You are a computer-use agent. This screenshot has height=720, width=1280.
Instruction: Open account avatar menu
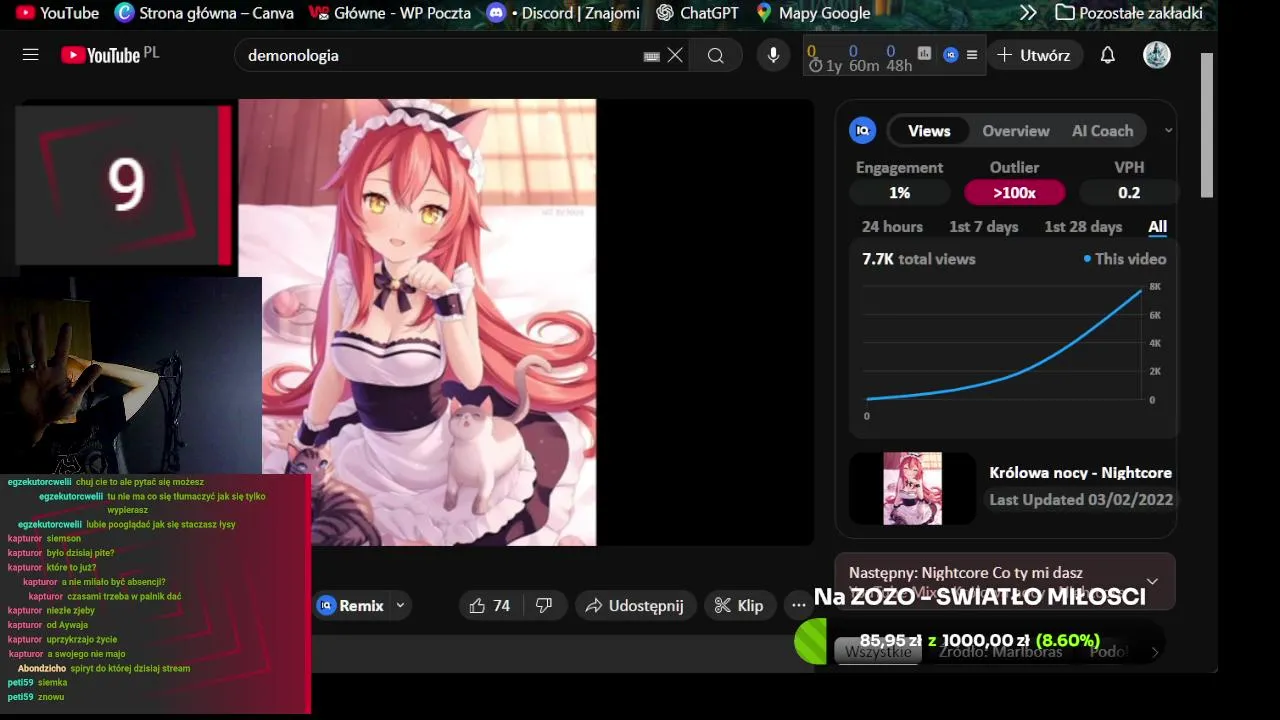tap(1157, 55)
